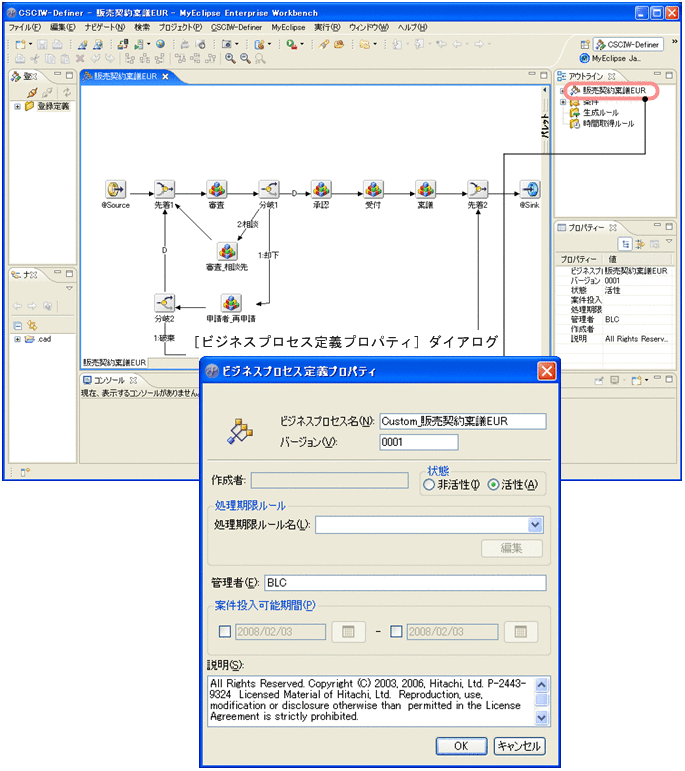Select the 申請者_再申請 work node
The width and height of the screenshot is (685, 771).
[231, 303]
